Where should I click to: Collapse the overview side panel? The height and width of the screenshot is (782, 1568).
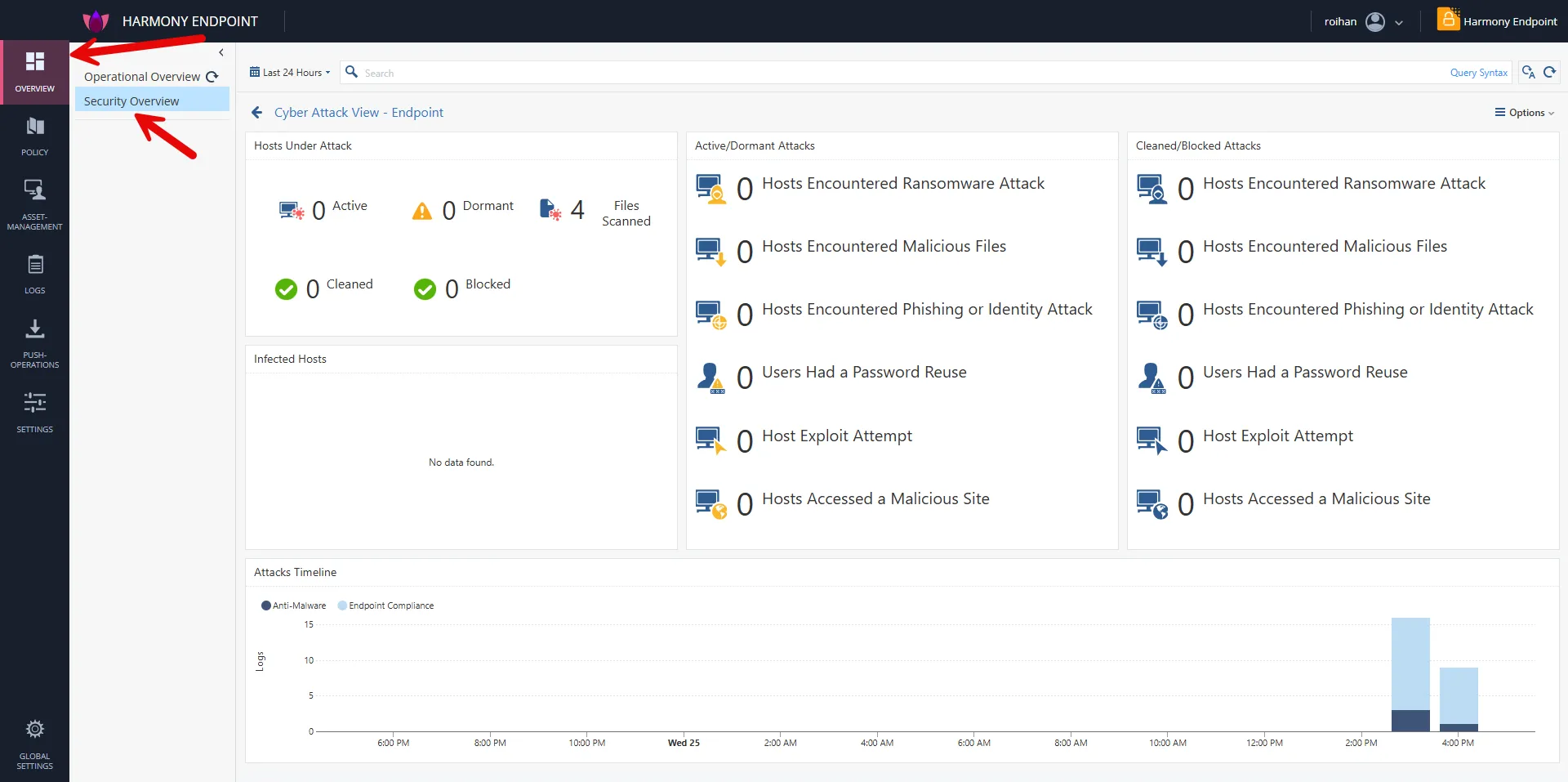point(221,52)
